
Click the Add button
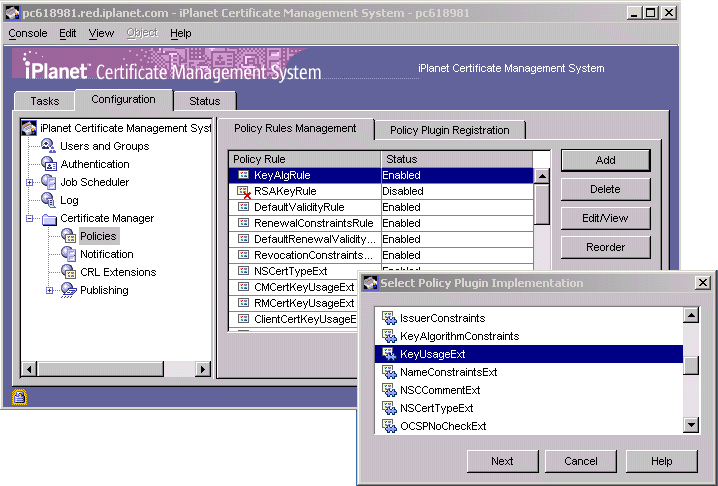605,160
